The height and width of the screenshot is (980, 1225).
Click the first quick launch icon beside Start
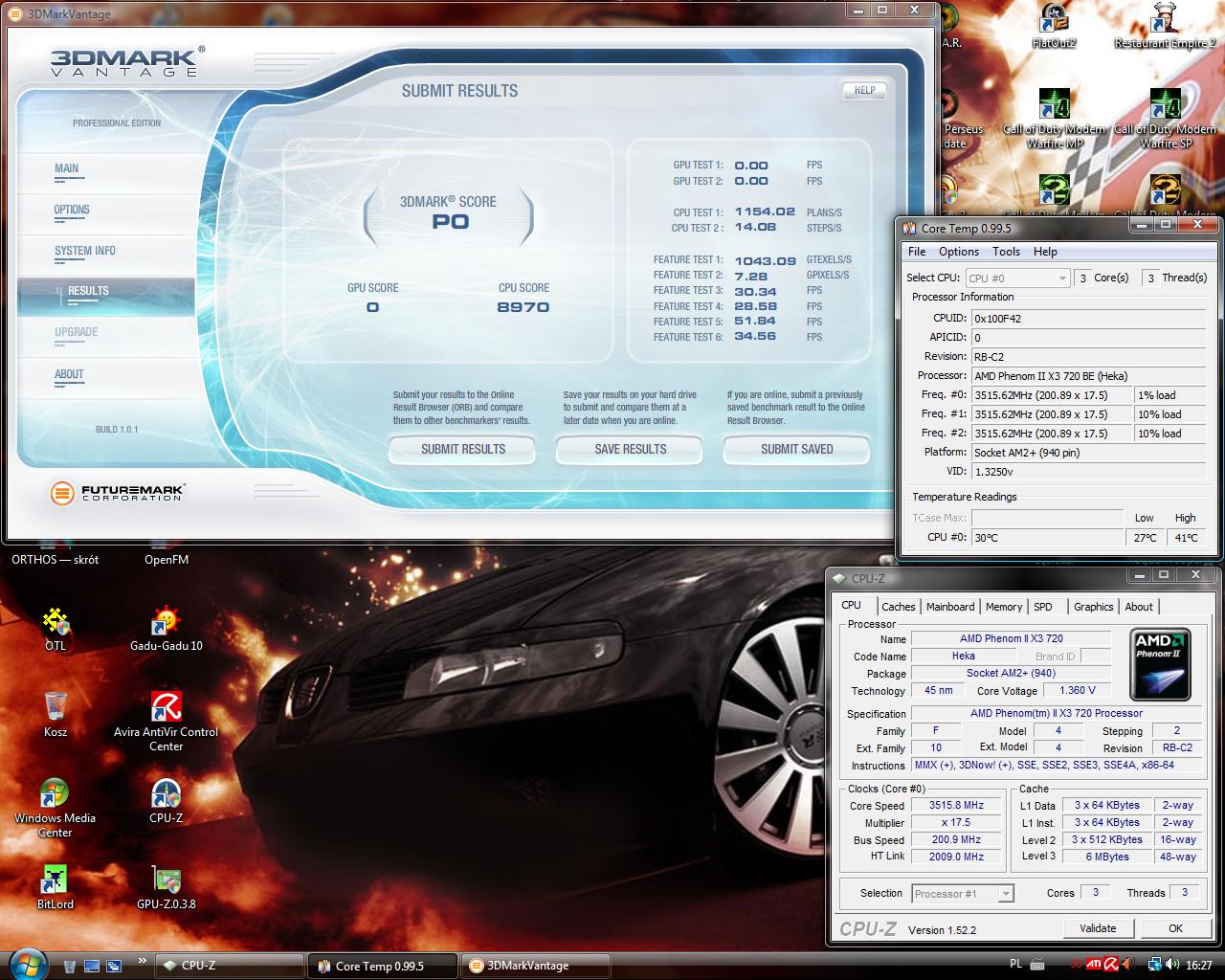pyautogui.click(x=70, y=965)
